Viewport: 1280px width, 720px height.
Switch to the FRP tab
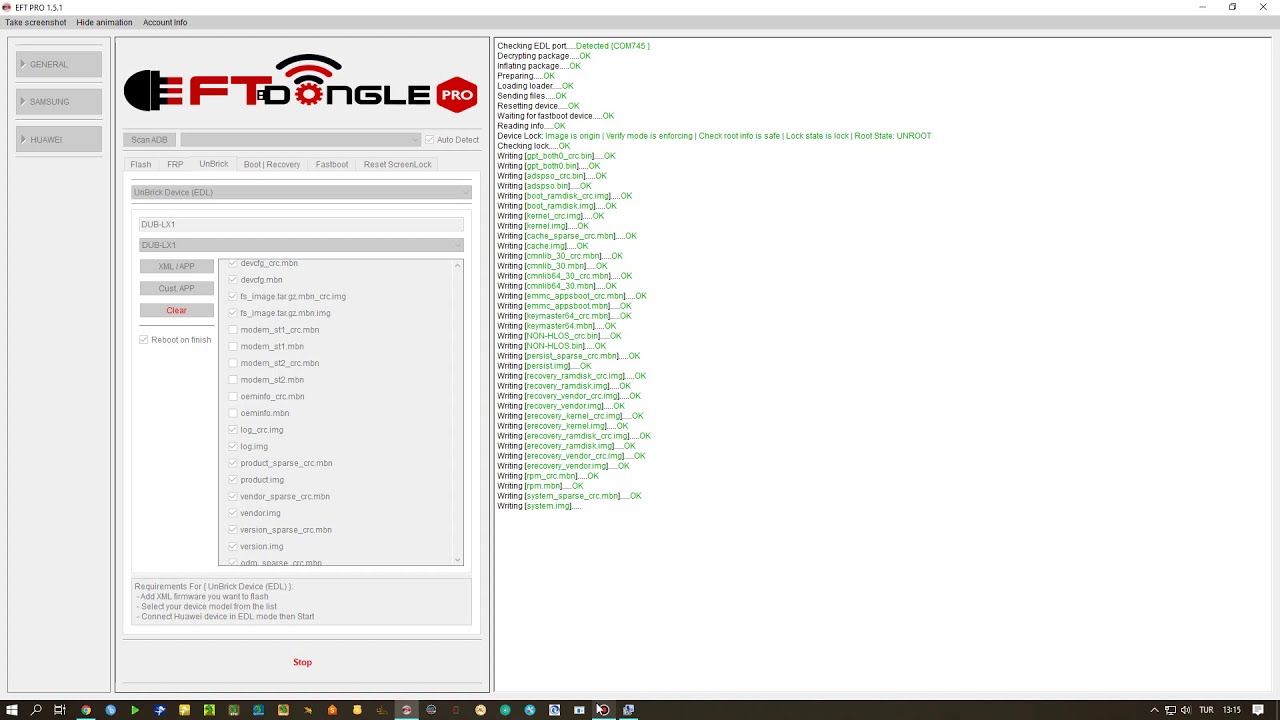[x=175, y=164]
